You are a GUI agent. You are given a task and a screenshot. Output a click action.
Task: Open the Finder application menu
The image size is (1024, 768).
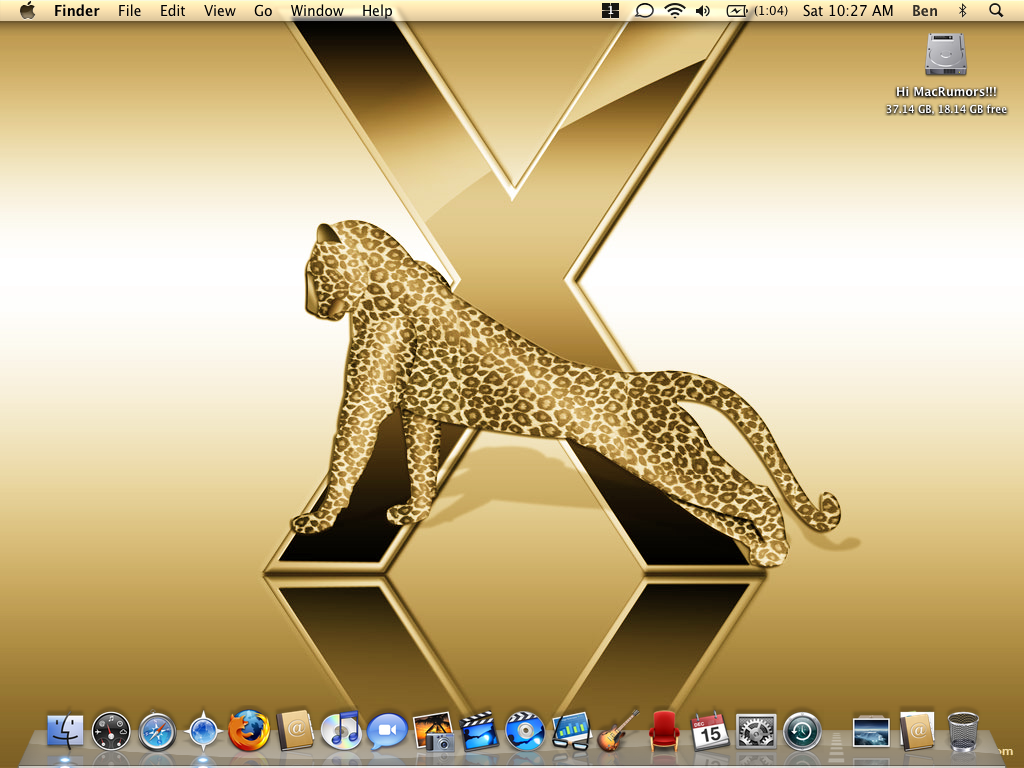pyautogui.click(x=76, y=10)
